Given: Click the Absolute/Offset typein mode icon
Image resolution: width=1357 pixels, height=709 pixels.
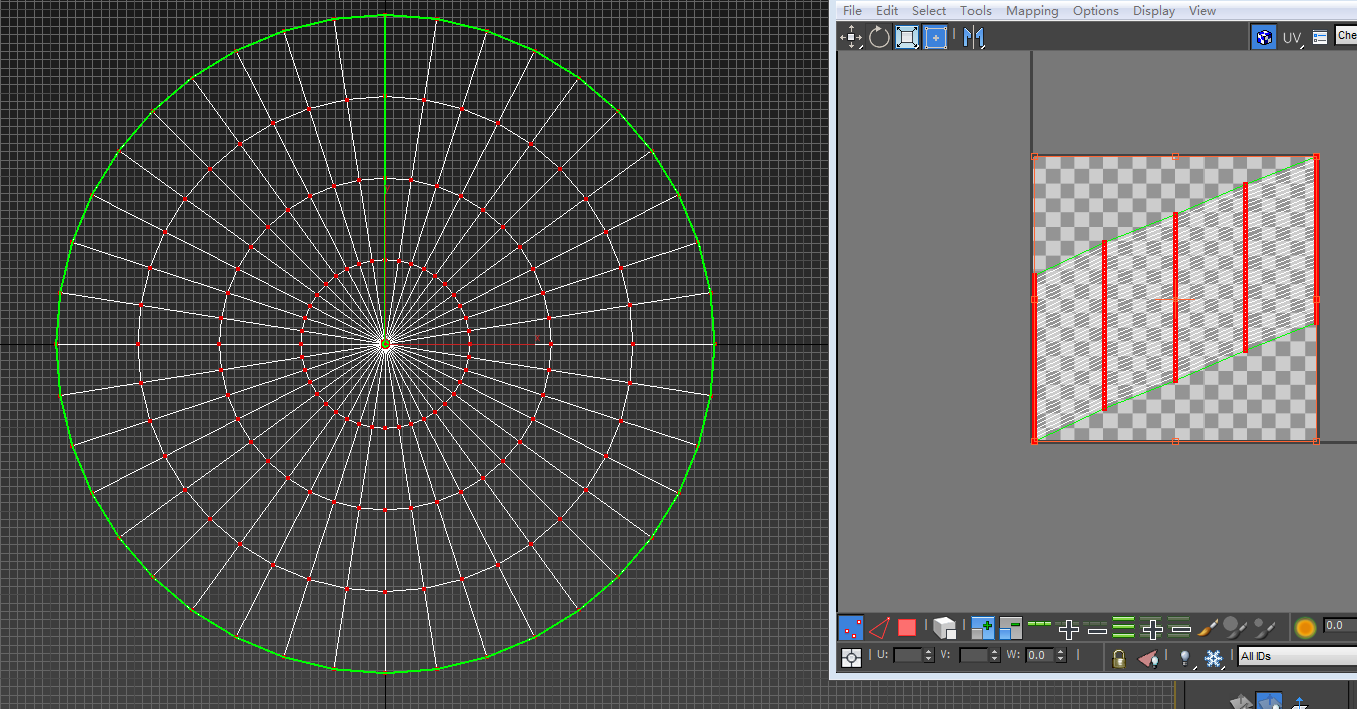Looking at the screenshot, I should coord(851,657).
